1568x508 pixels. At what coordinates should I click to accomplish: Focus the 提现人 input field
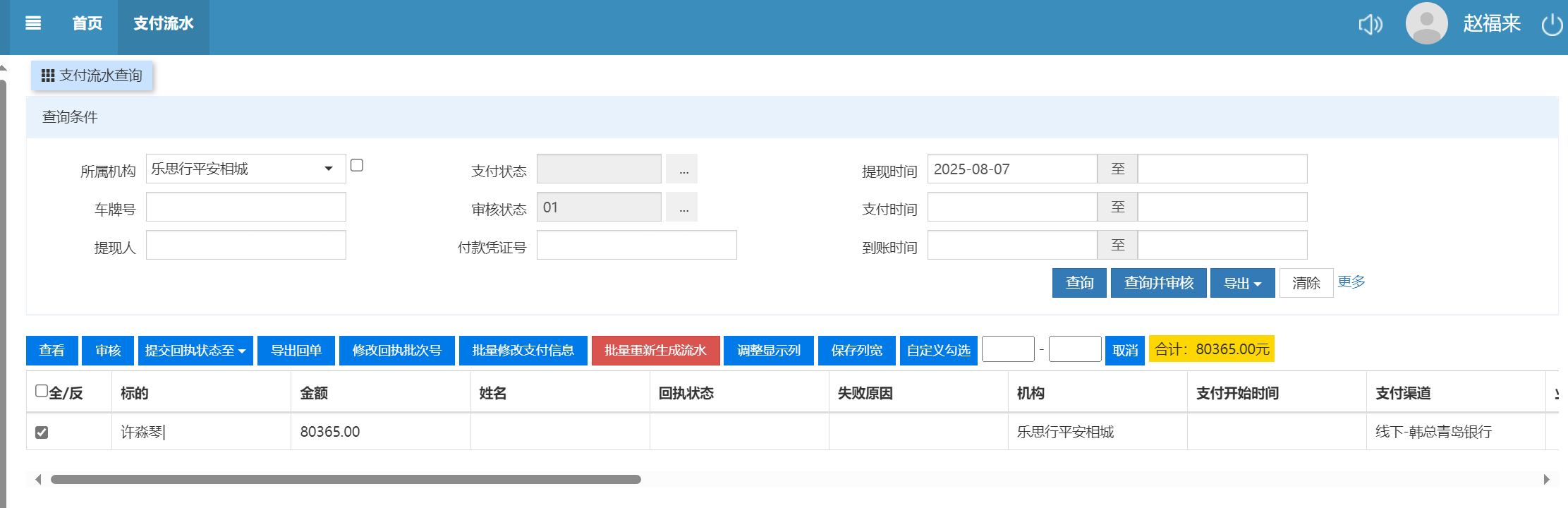coord(245,245)
